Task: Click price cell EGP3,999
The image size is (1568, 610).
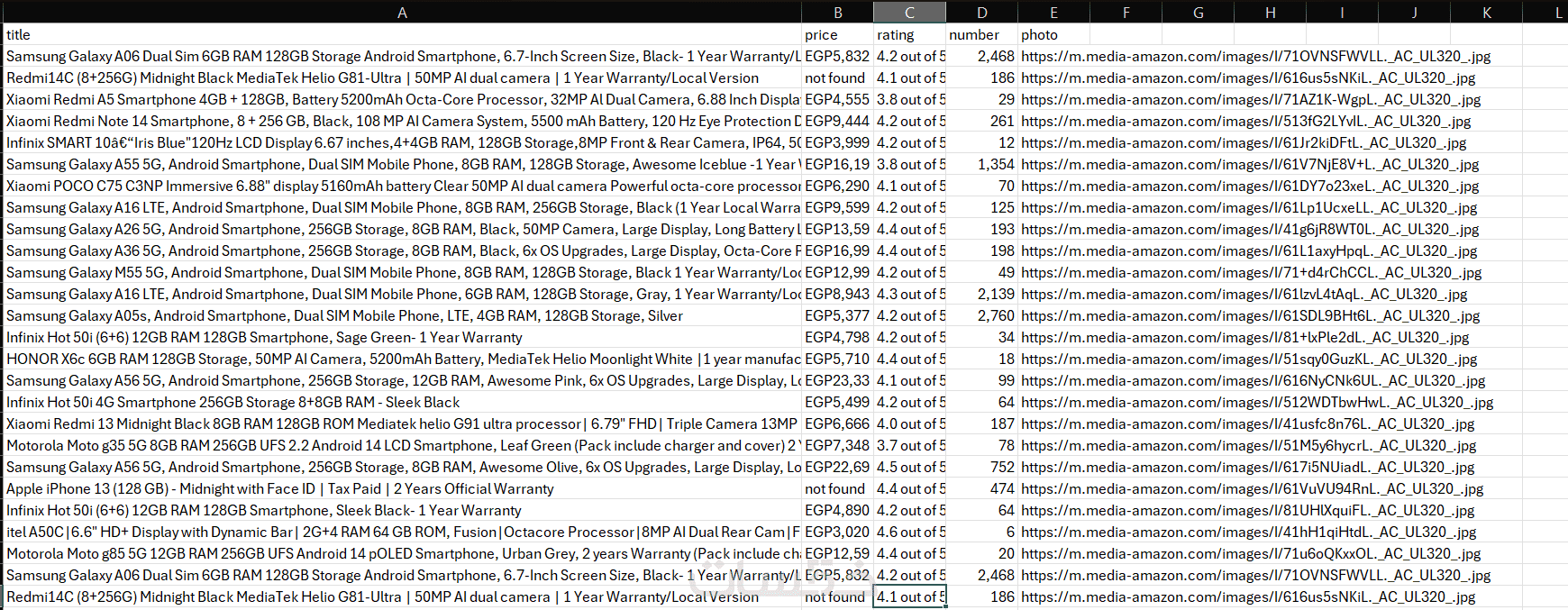Action: (837, 142)
